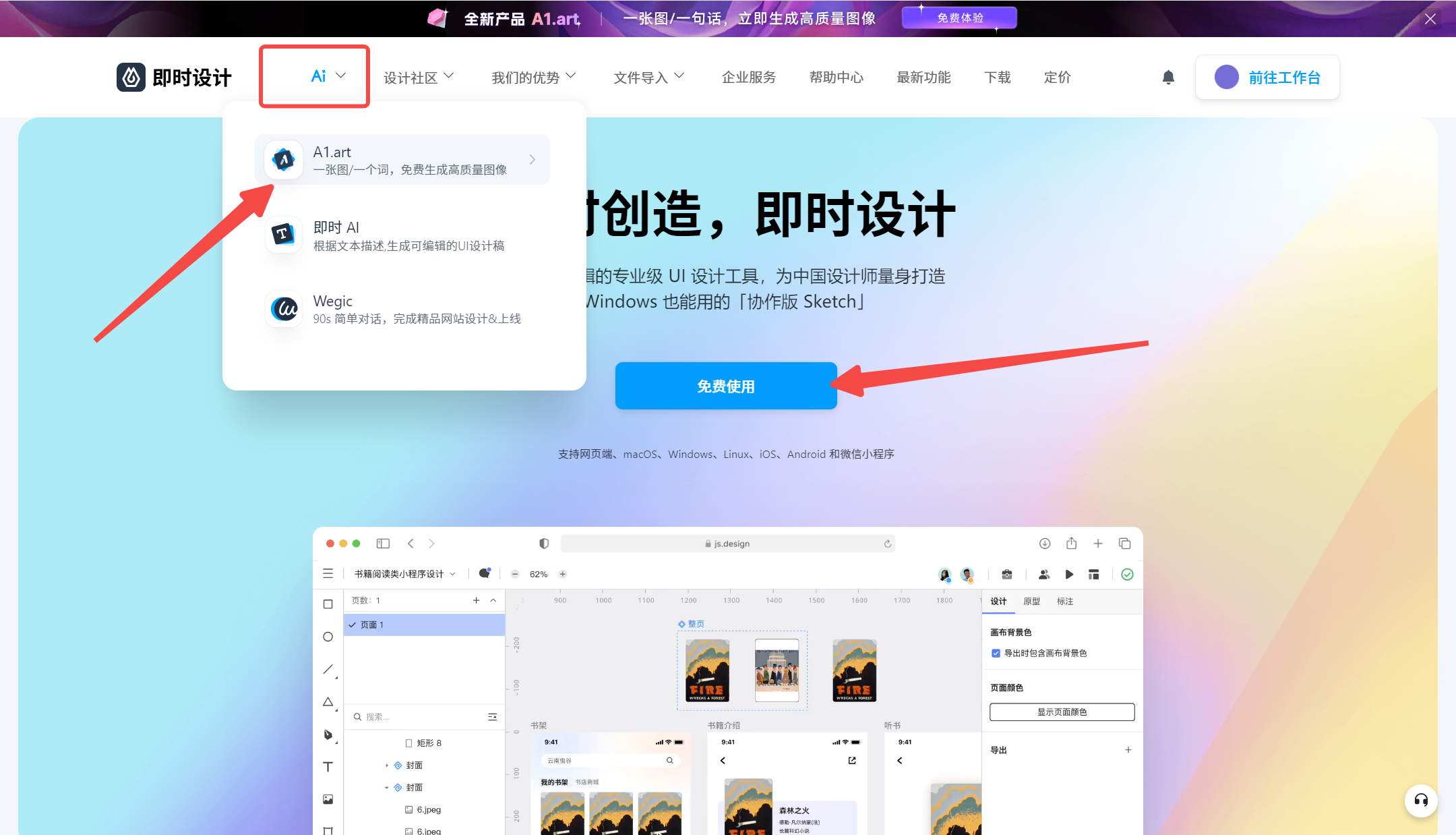Open the 下载 link
Screen dimensions: 1456x835
pyautogui.click(x=998, y=78)
